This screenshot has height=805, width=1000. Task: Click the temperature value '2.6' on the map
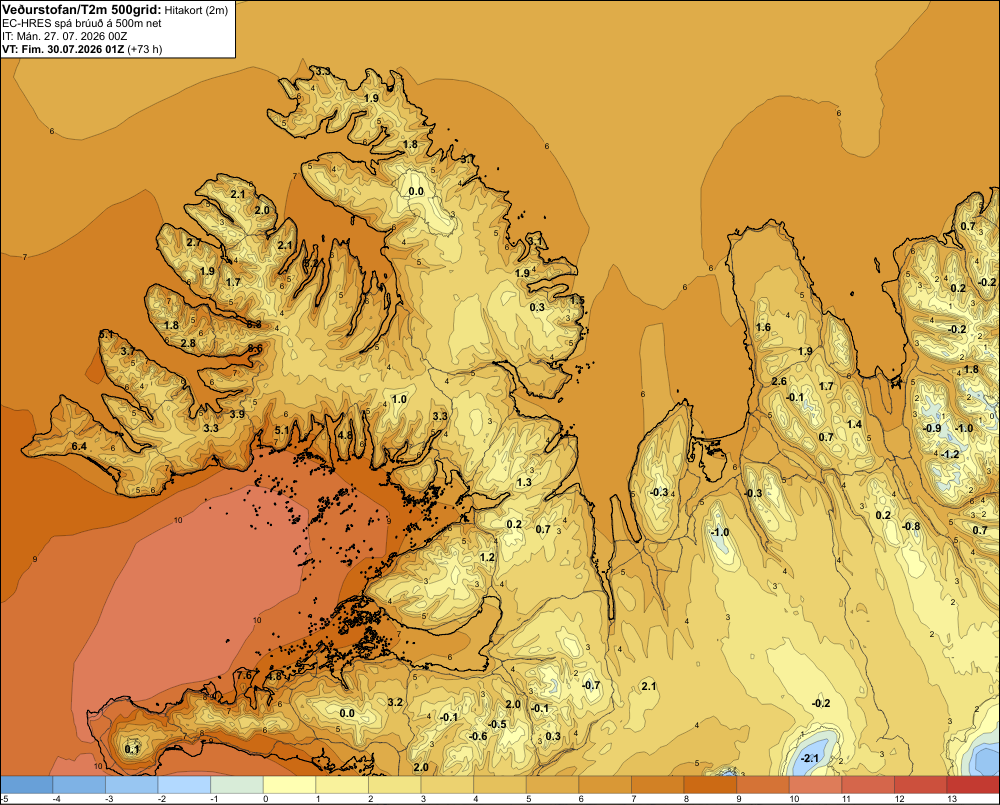coord(779,381)
